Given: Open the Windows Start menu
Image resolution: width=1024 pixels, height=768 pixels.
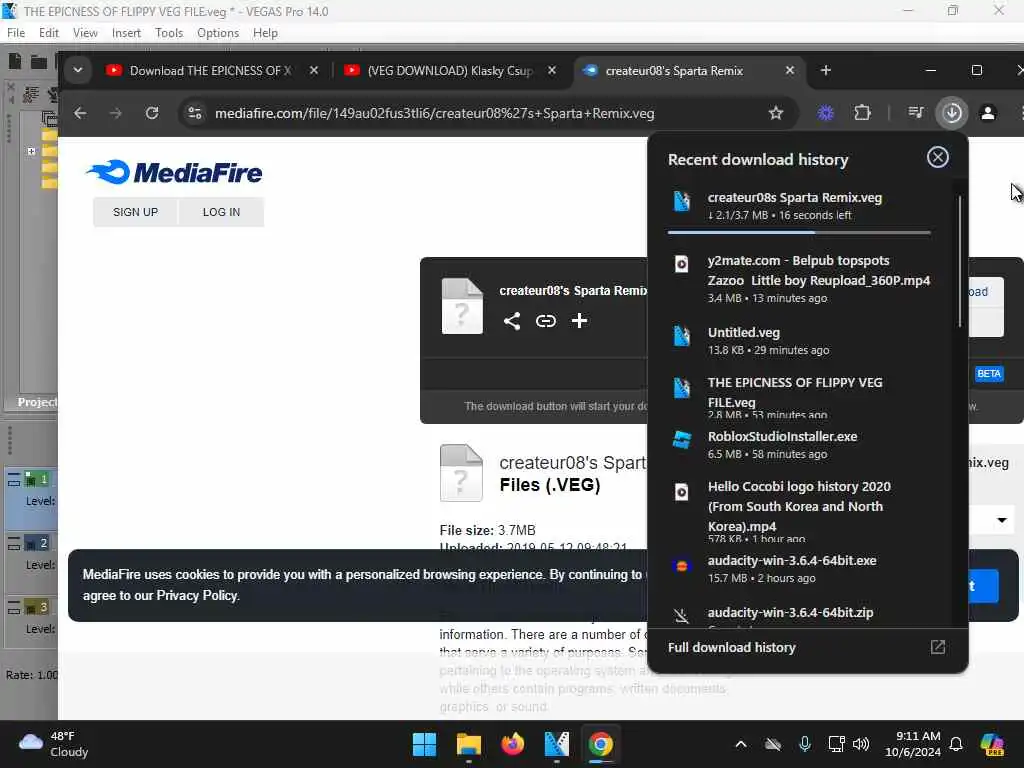Looking at the screenshot, I should 424,744.
